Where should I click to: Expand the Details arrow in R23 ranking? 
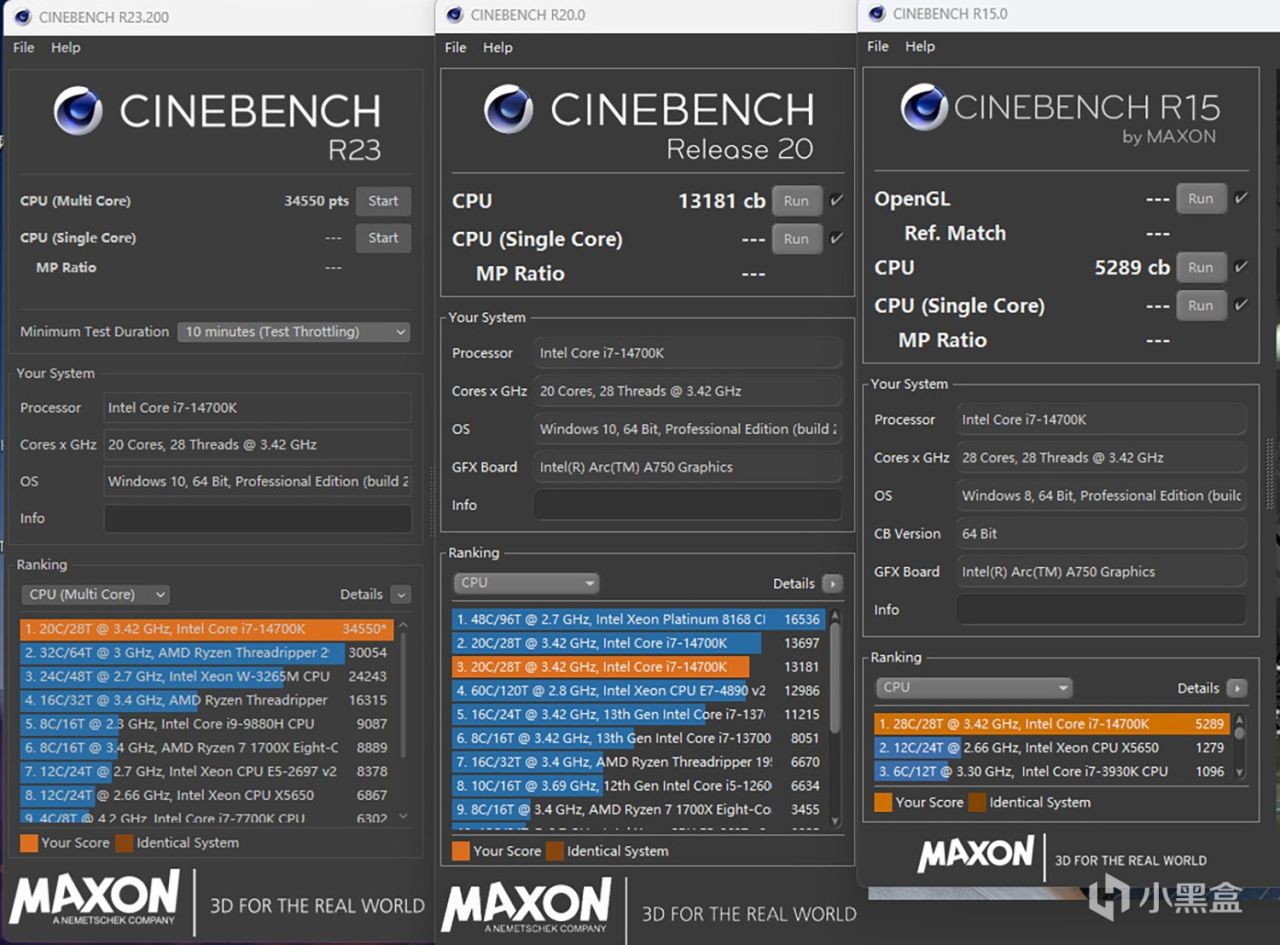[400, 594]
